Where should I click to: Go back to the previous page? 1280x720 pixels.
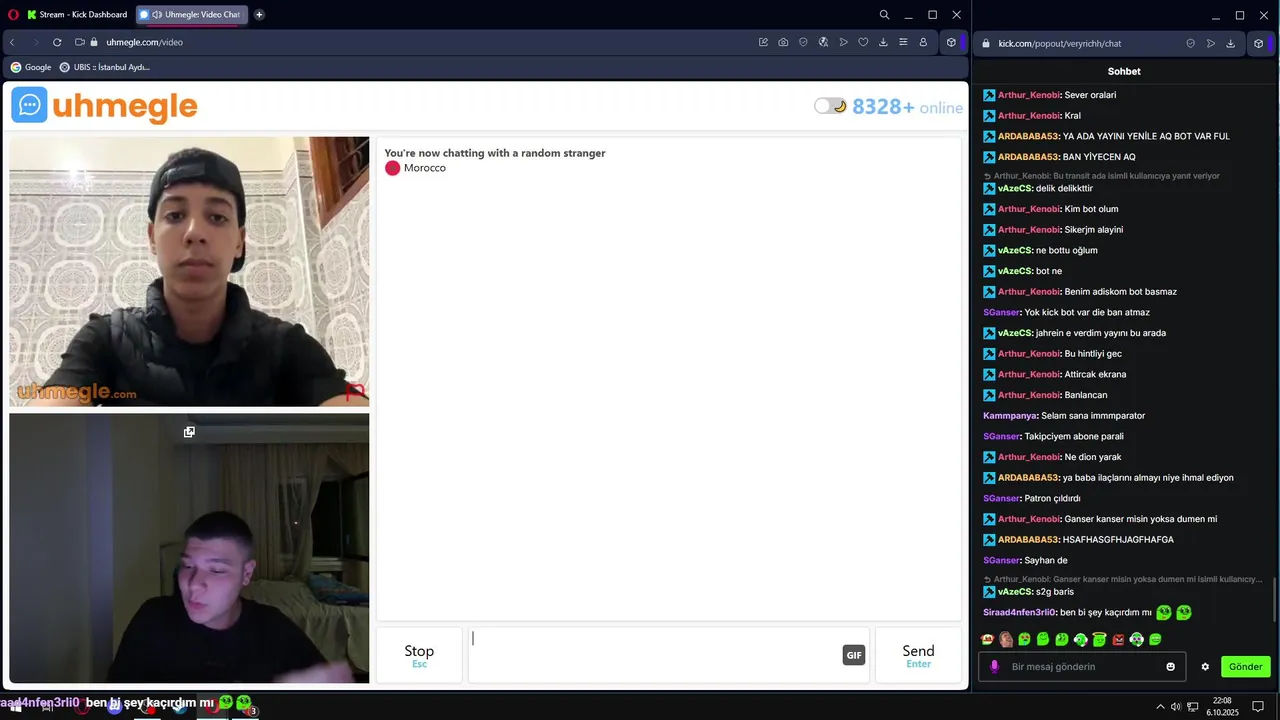pyautogui.click(x=12, y=42)
